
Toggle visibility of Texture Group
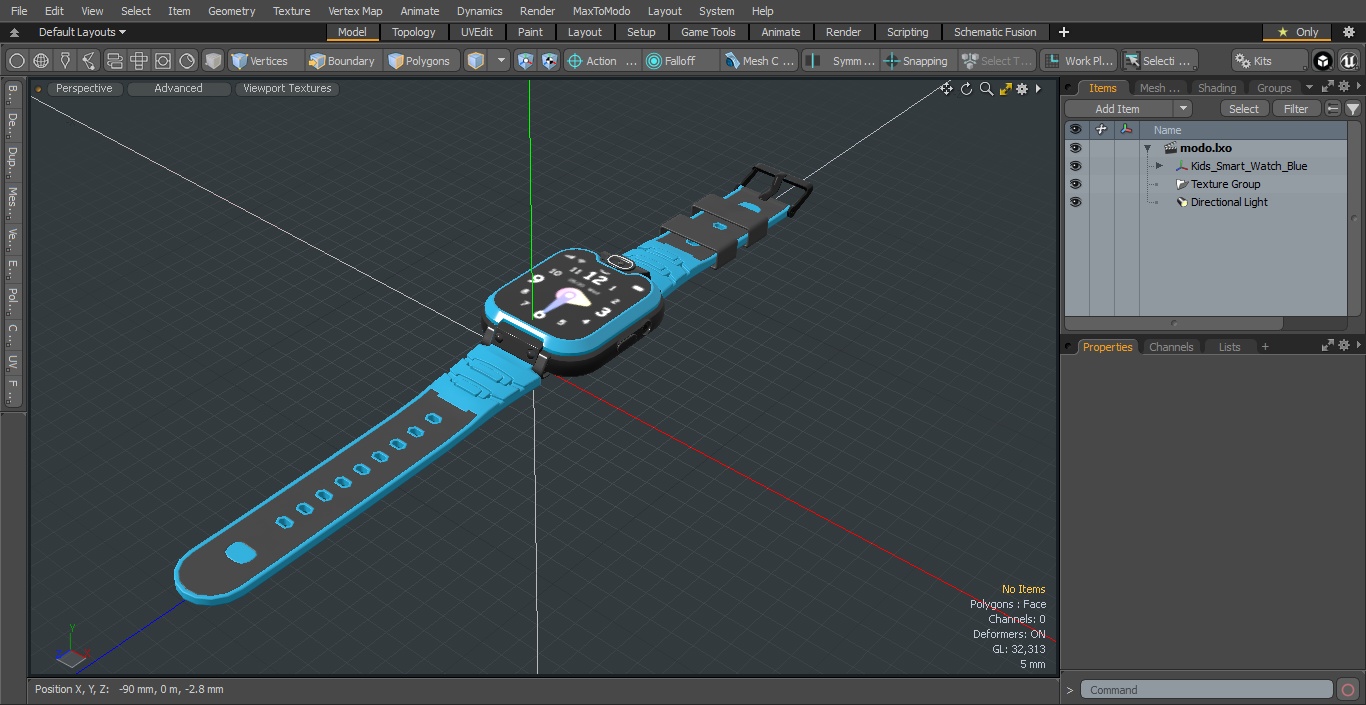[1075, 184]
